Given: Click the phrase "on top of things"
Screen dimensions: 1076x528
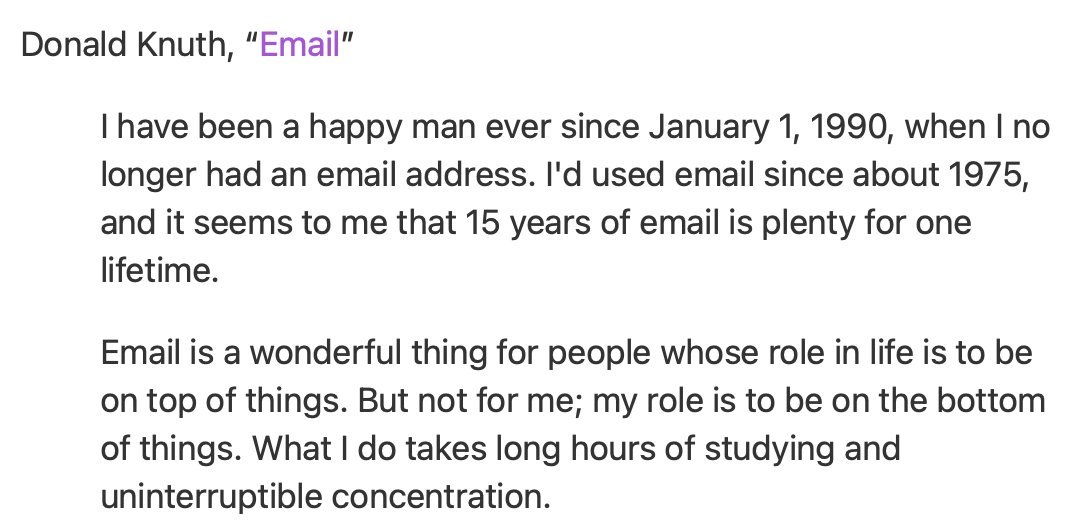Looking at the screenshot, I should click(220, 401).
